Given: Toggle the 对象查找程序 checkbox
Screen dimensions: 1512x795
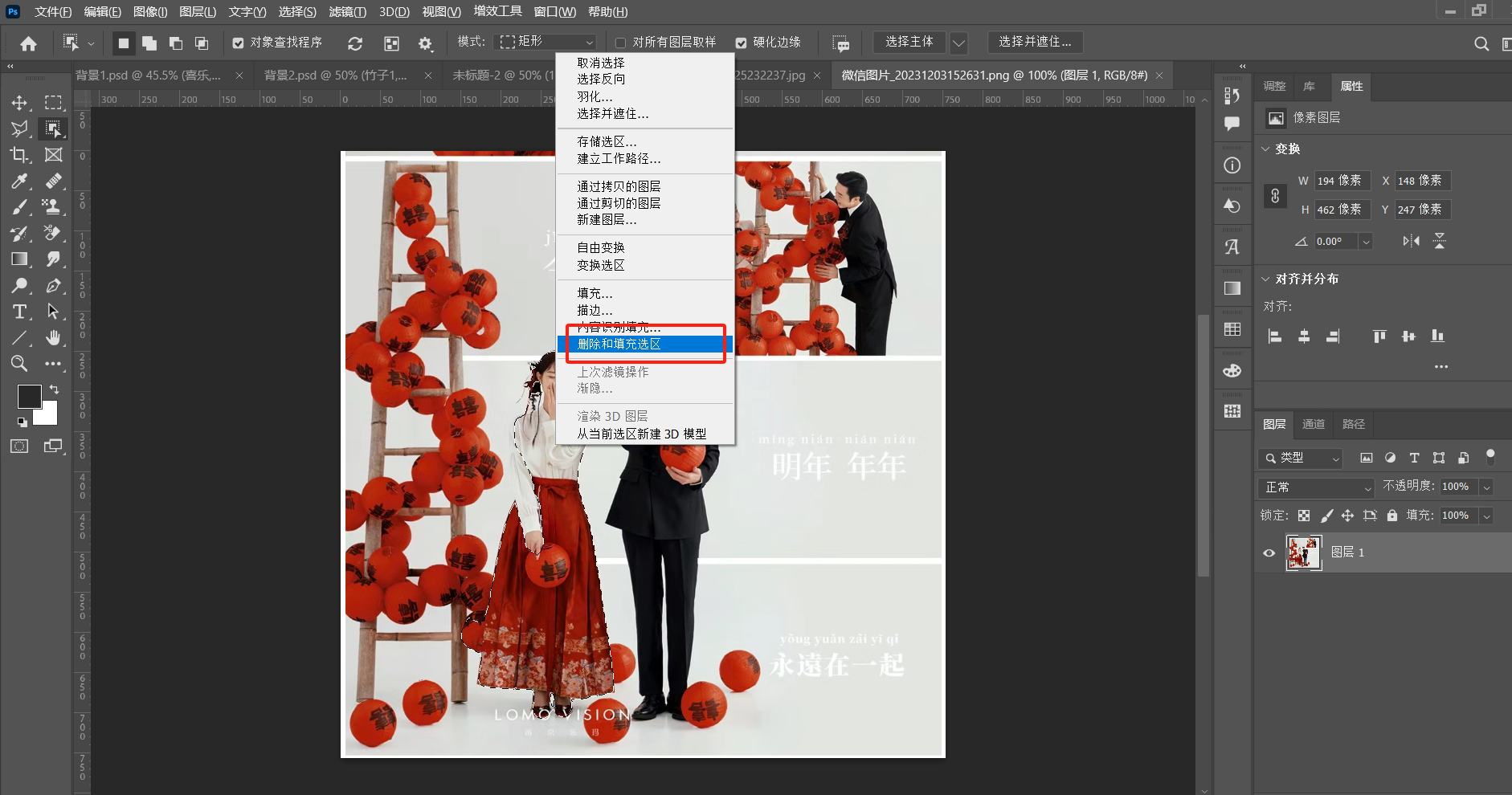Looking at the screenshot, I should [238, 43].
